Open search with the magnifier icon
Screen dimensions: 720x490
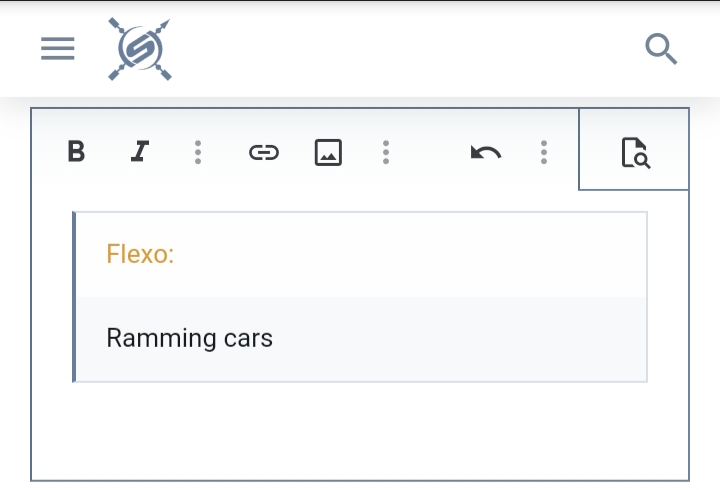662,48
